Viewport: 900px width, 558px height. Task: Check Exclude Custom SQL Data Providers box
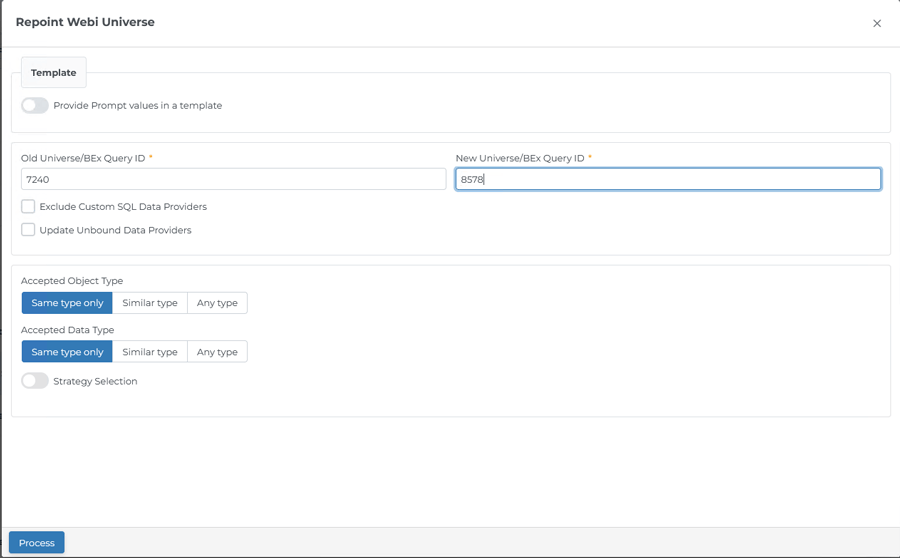point(28,206)
